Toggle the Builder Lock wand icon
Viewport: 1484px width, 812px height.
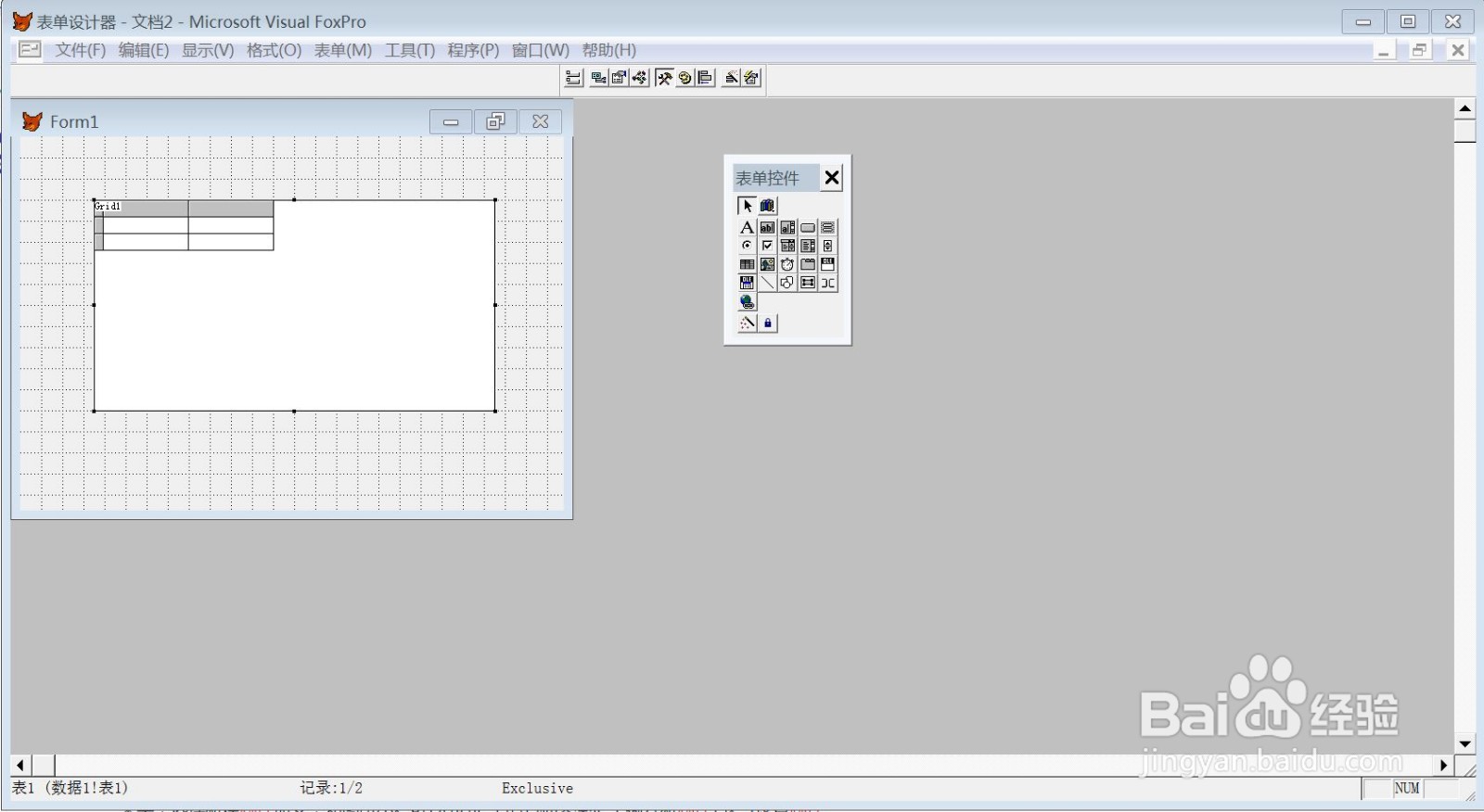click(747, 323)
